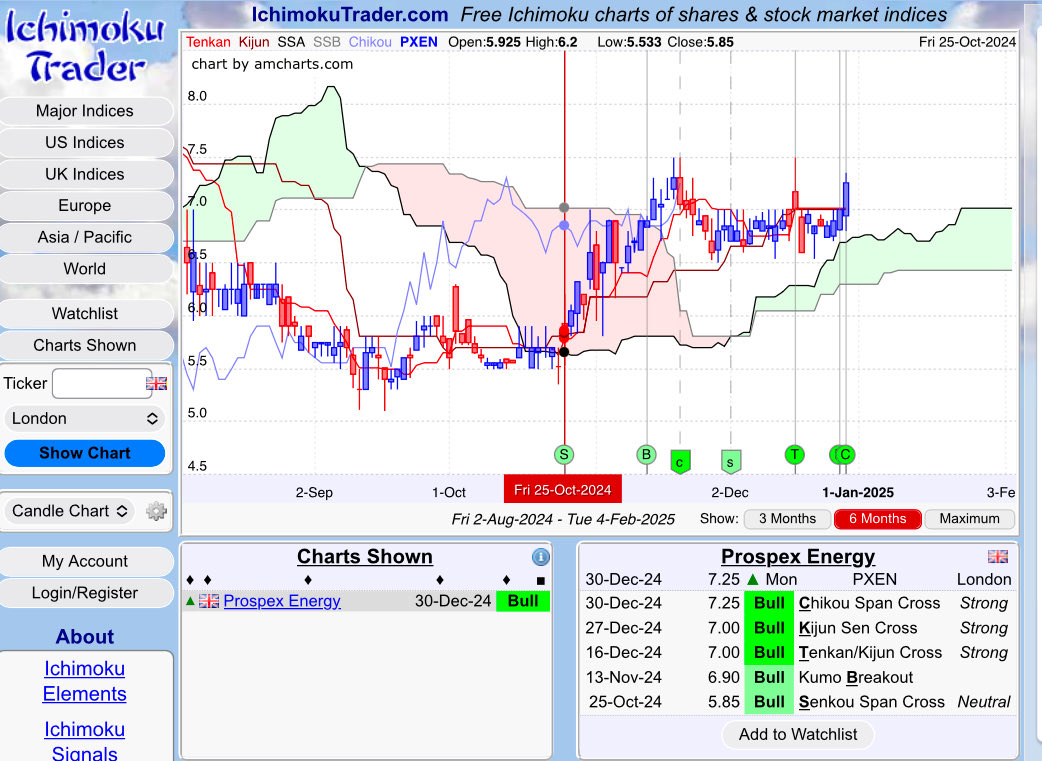1042x761 pixels.
Task: Open the Candle Chart type dropdown
Action: (x=70, y=511)
